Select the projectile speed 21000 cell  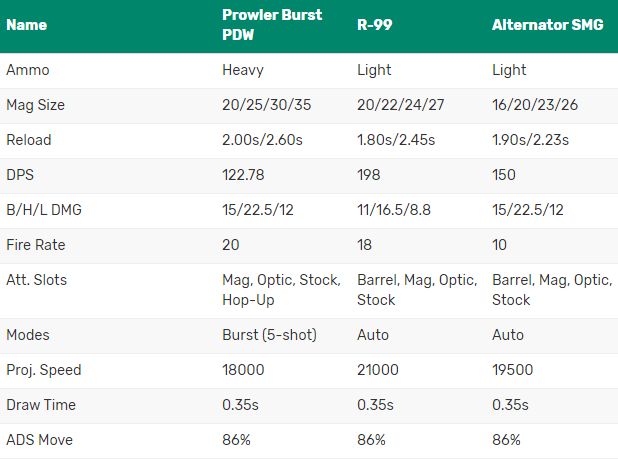378,370
